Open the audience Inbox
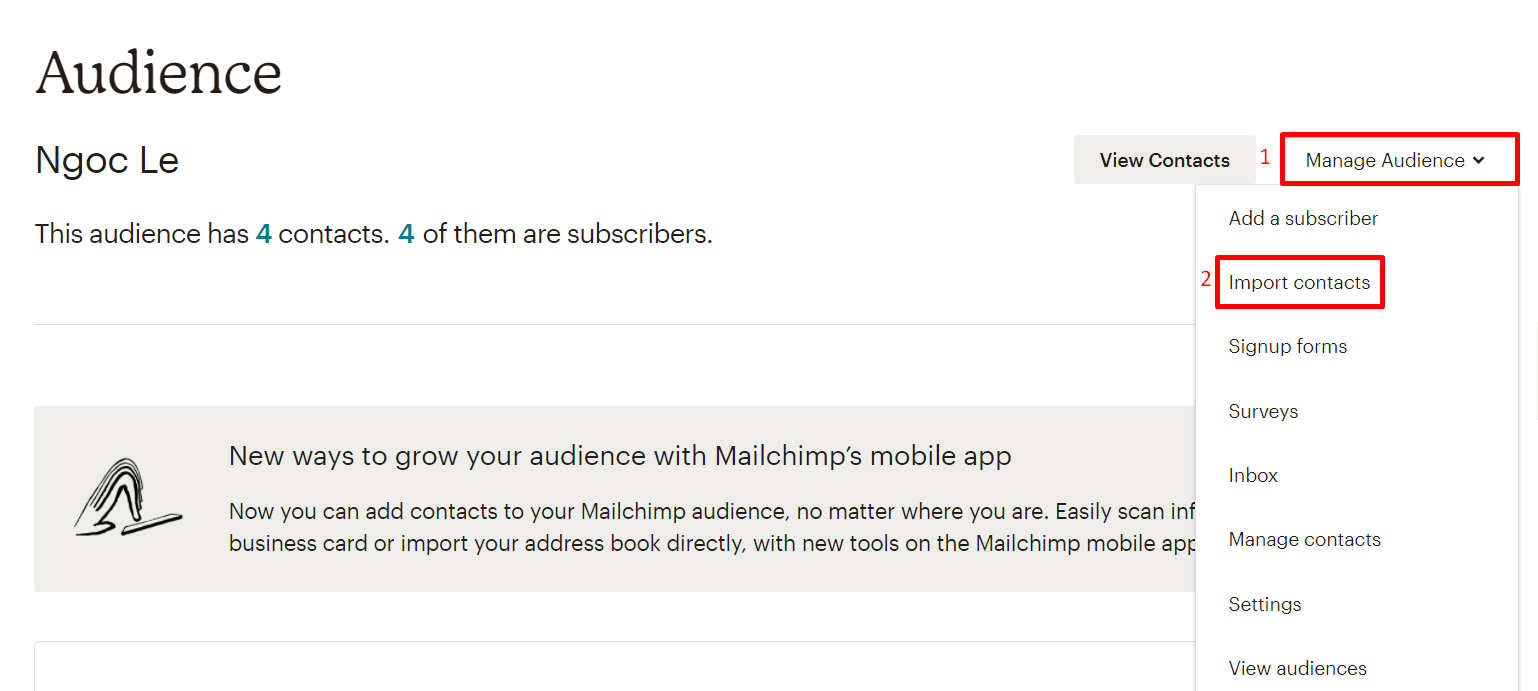1538x691 pixels. pyautogui.click(x=1253, y=475)
